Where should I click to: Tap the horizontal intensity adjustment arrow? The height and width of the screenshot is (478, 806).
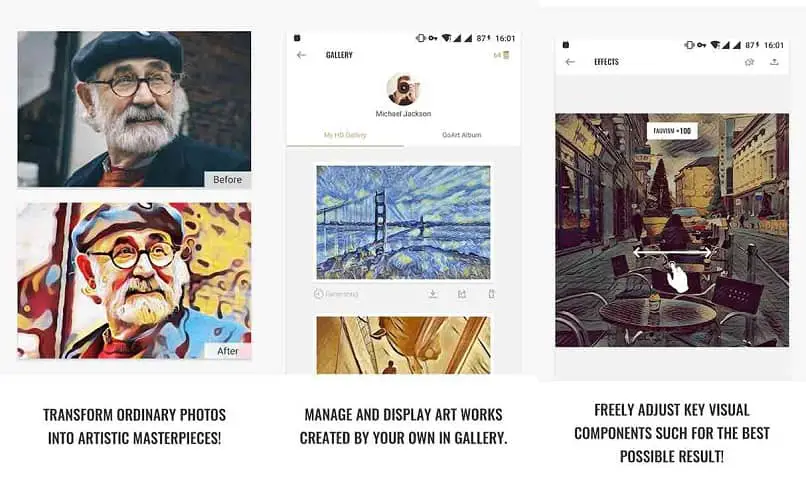point(672,252)
